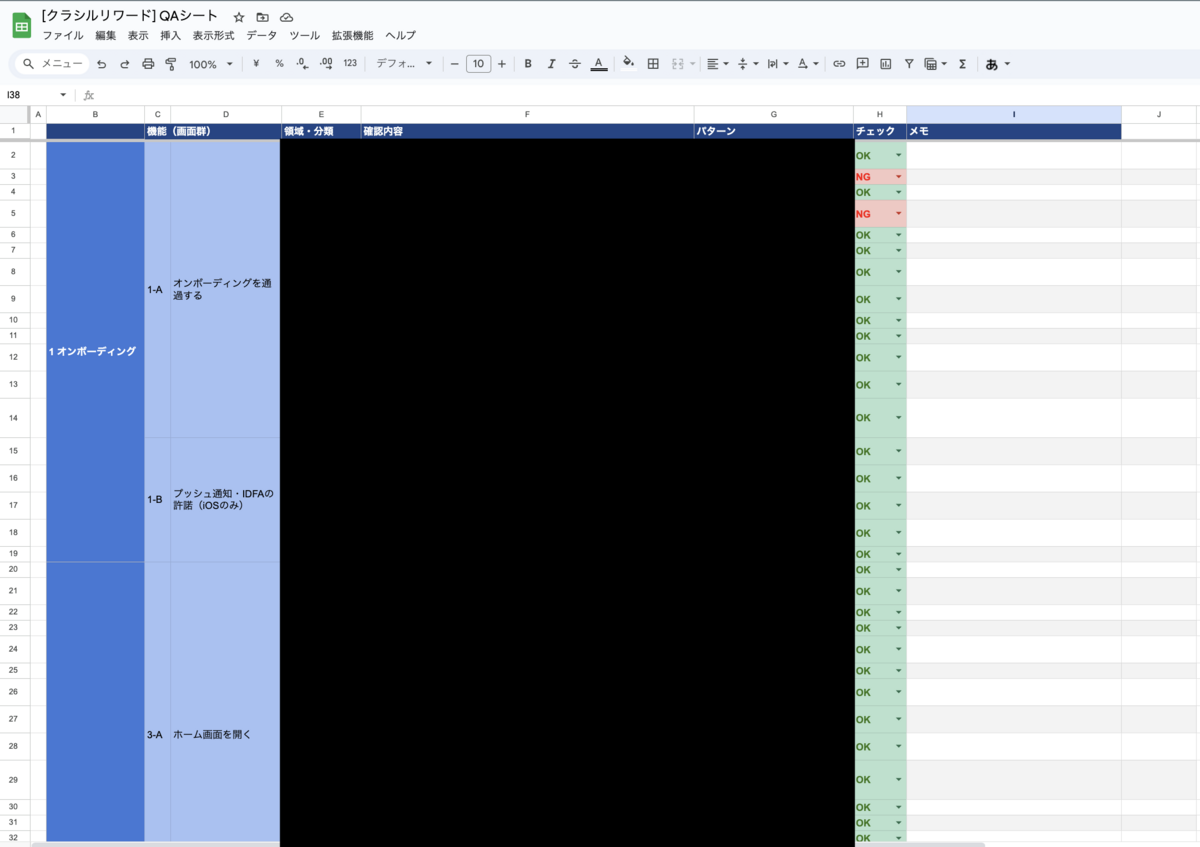
Task: Click the create filter funnel icon
Action: point(909,64)
